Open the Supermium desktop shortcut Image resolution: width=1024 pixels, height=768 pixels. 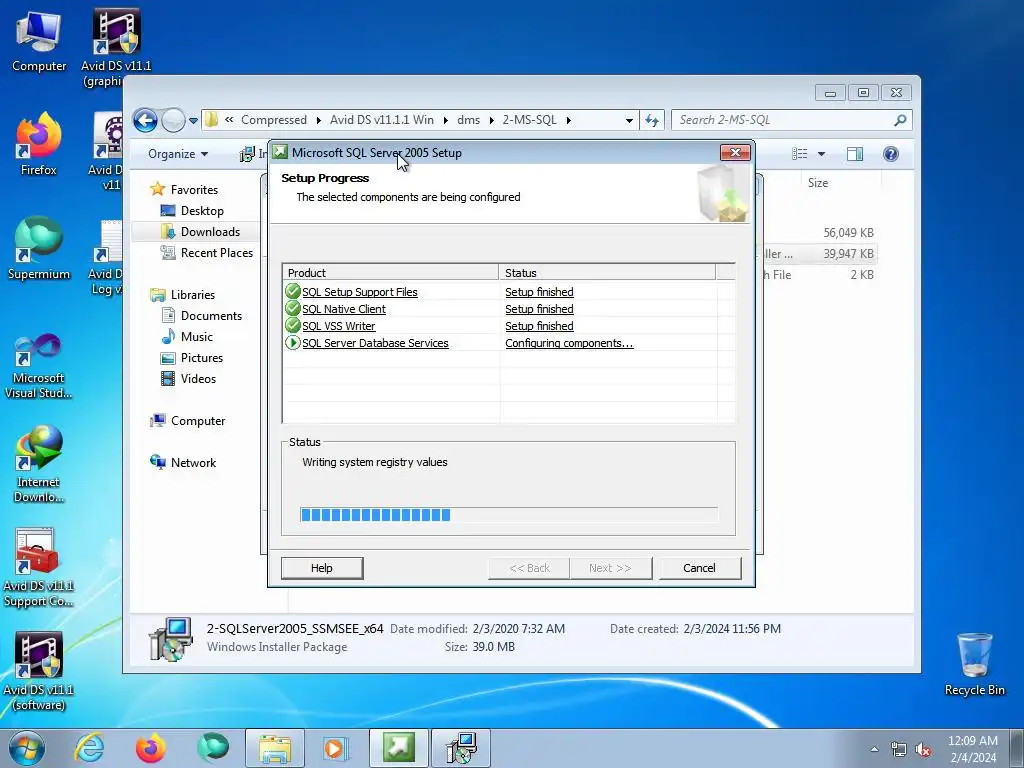tap(39, 249)
